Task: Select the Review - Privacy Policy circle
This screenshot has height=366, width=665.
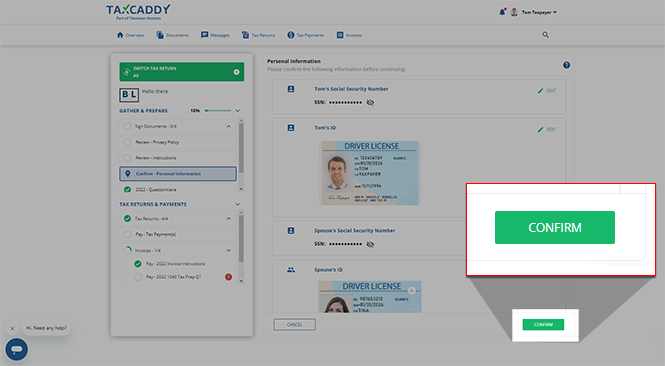Action: coord(127,142)
